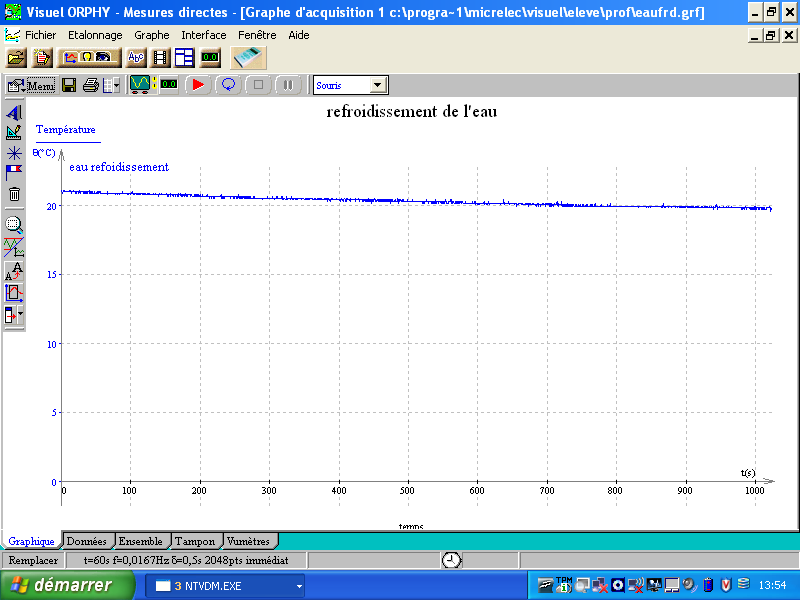Image resolution: width=800 pixels, height=600 pixels.
Task: Click the speaker volume tray icon
Action: 690,585
